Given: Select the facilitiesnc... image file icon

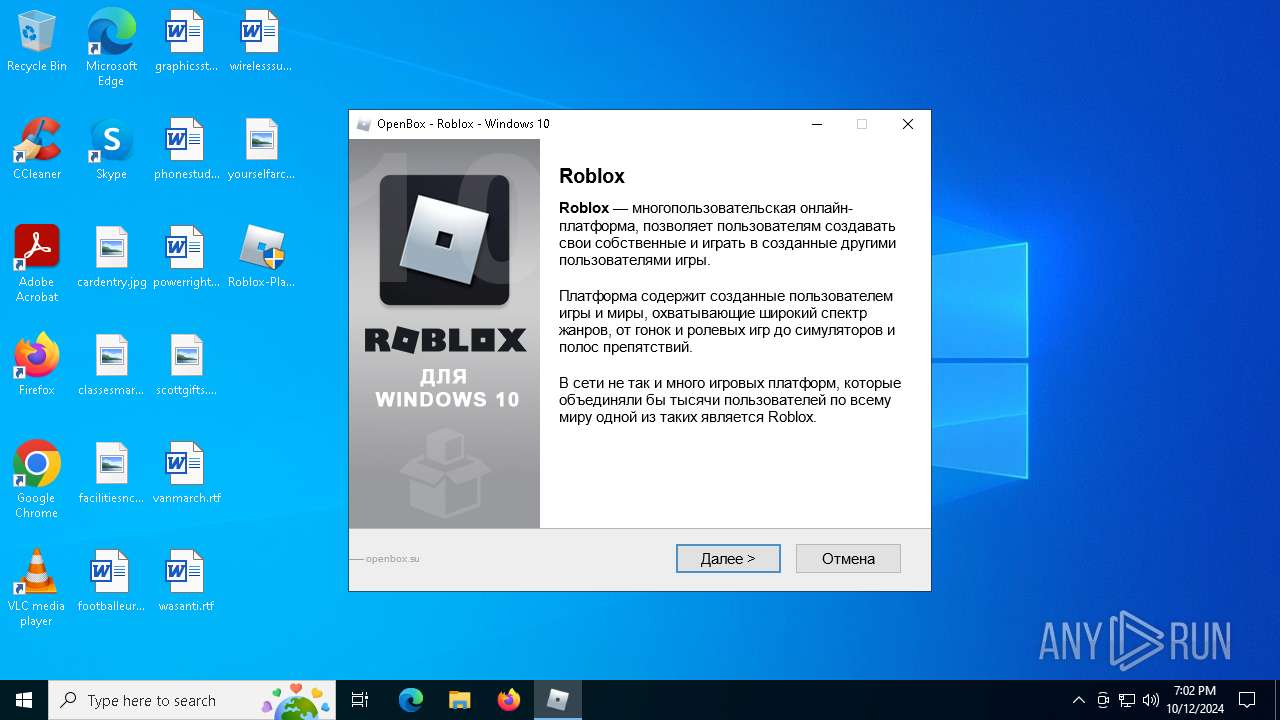Looking at the screenshot, I should click(111, 474).
